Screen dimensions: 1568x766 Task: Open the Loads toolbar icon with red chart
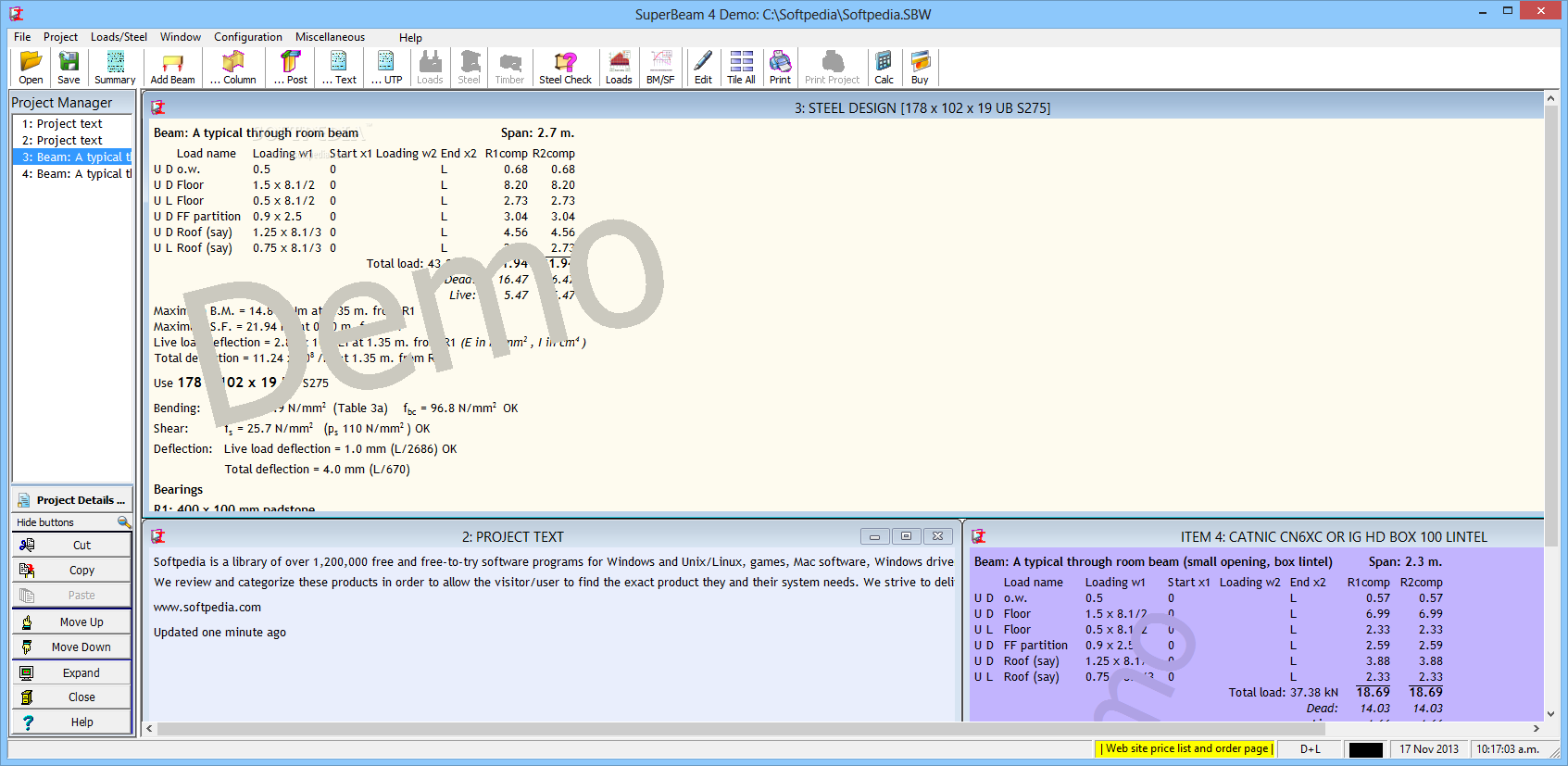(619, 68)
